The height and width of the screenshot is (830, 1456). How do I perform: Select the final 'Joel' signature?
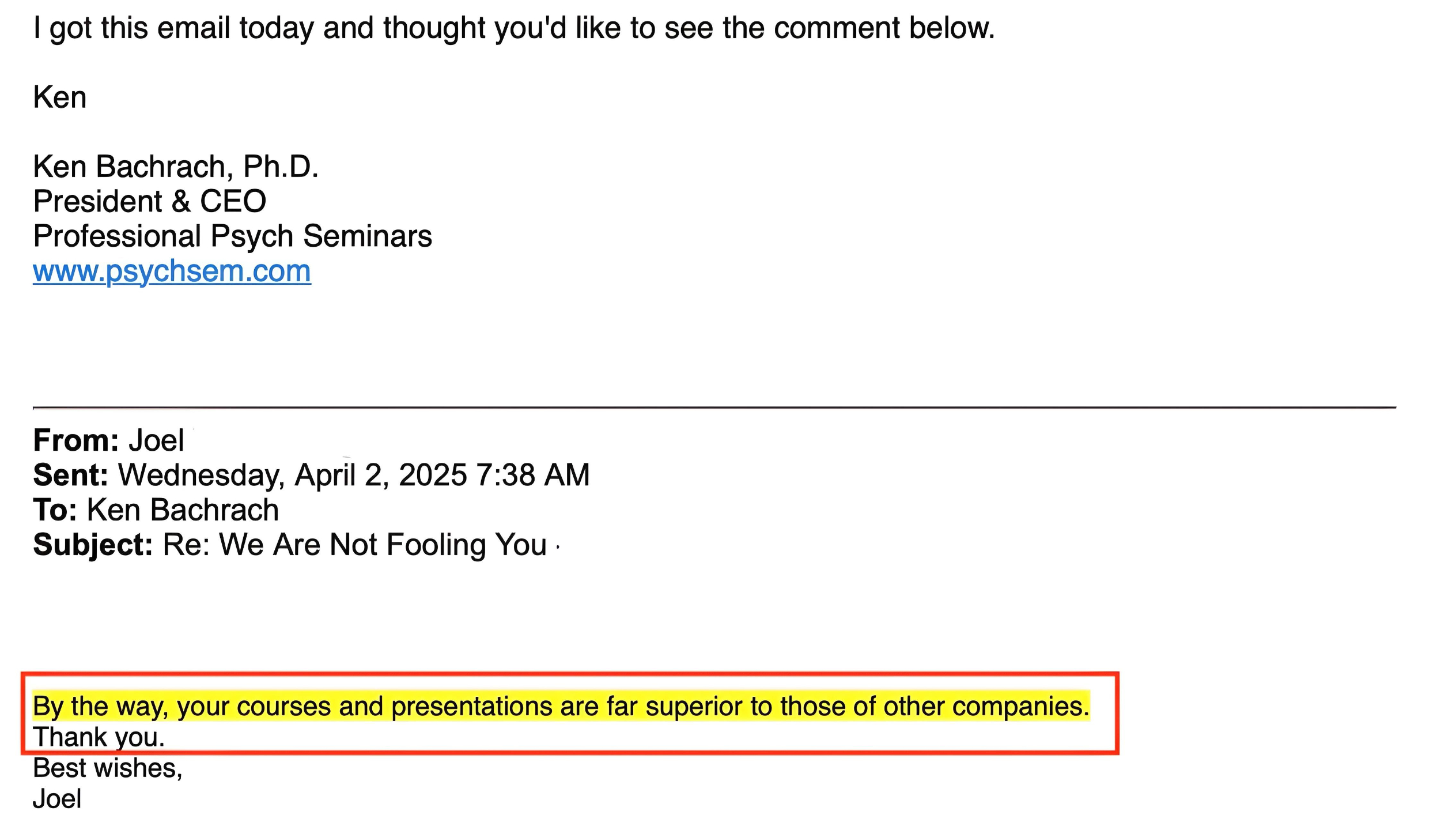click(57, 799)
